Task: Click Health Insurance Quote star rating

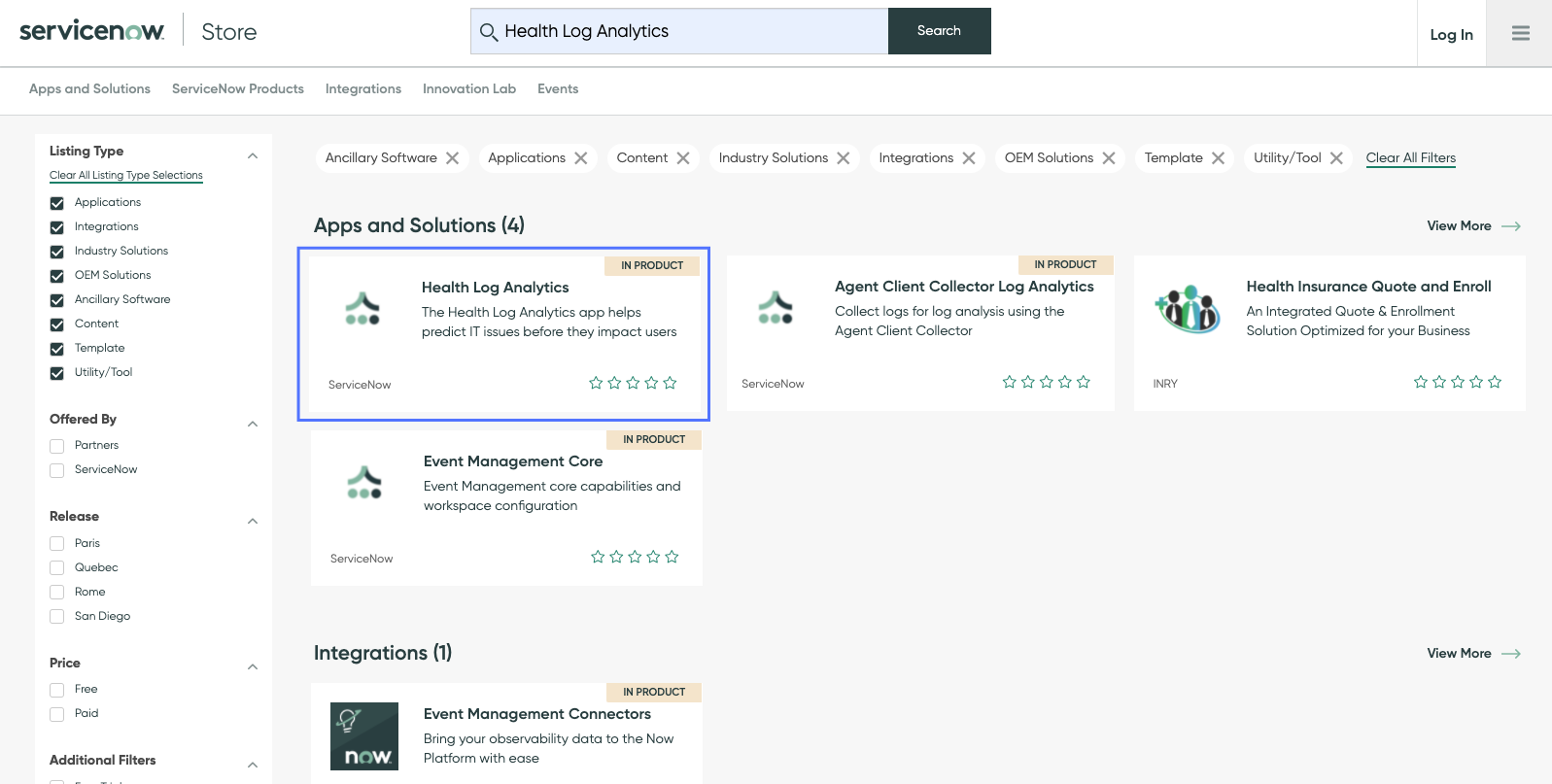Action: coord(1458,382)
